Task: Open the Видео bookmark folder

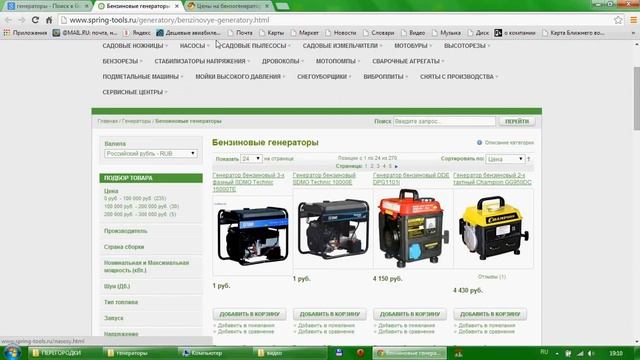Action: point(413,33)
